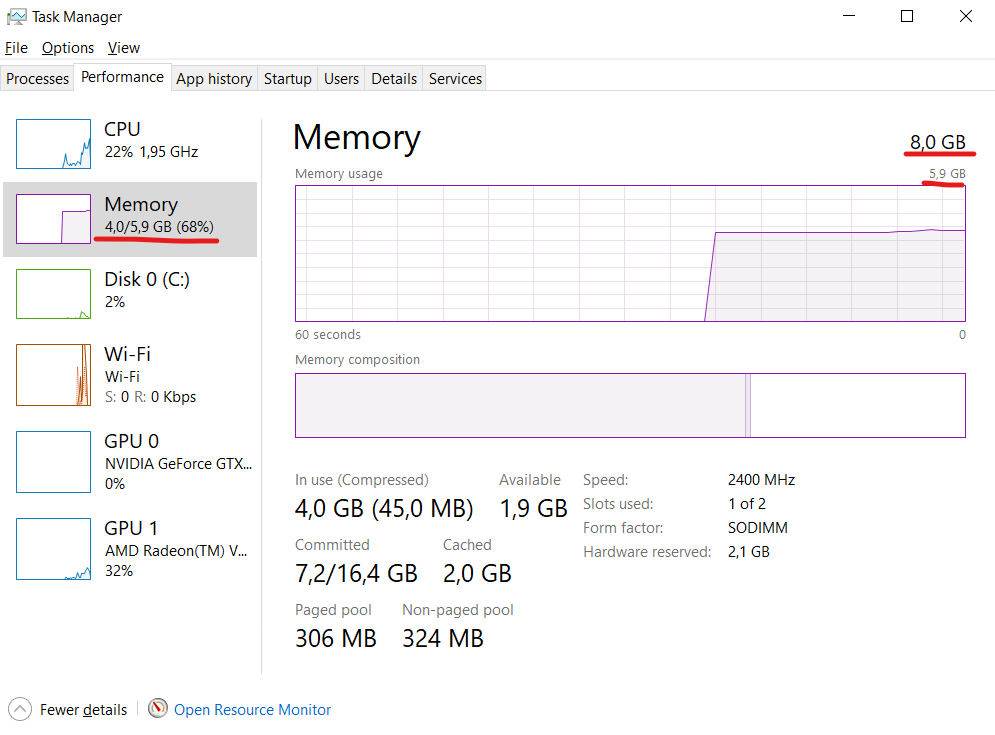
Task: Switch to the Services tab
Action: click(454, 78)
